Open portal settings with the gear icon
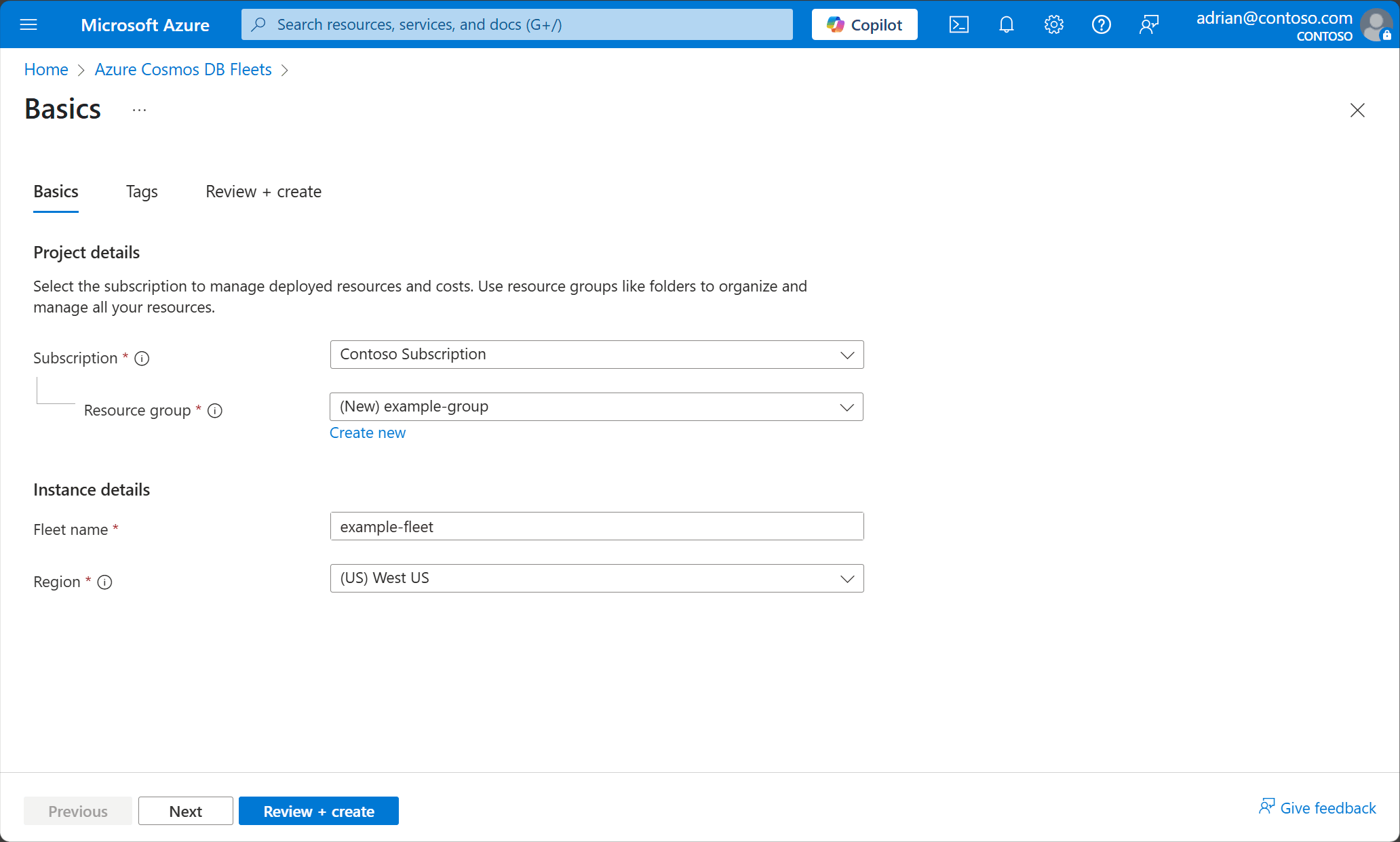The image size is (1400, 842). click(1054, 24)
